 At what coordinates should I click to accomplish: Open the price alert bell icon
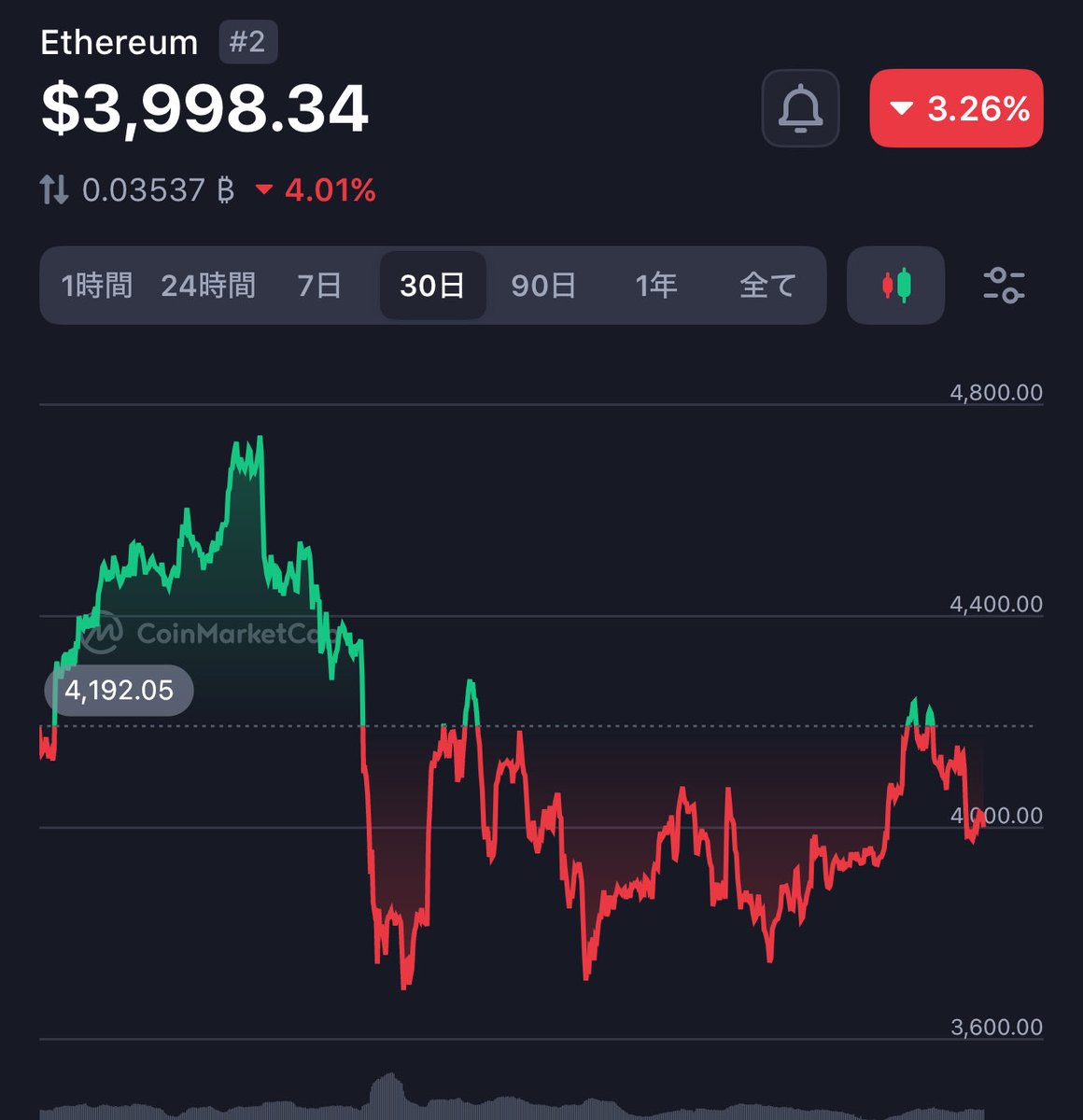coord(801,109)
